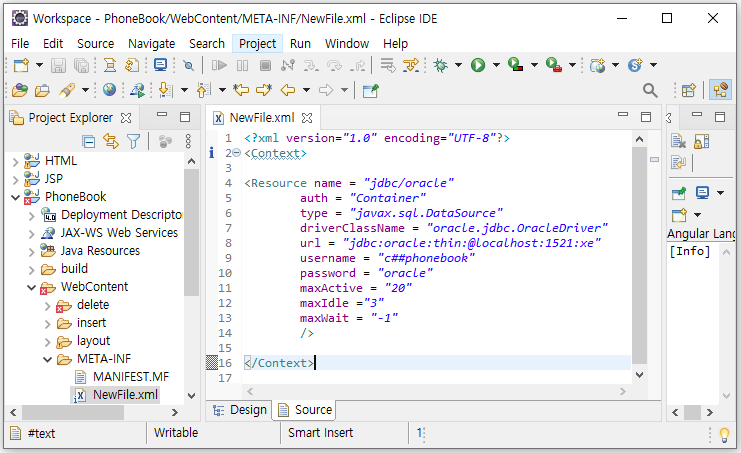Click the Open Web Browser globe icon
Screen dimensions: 741x453
click(109, 90)
